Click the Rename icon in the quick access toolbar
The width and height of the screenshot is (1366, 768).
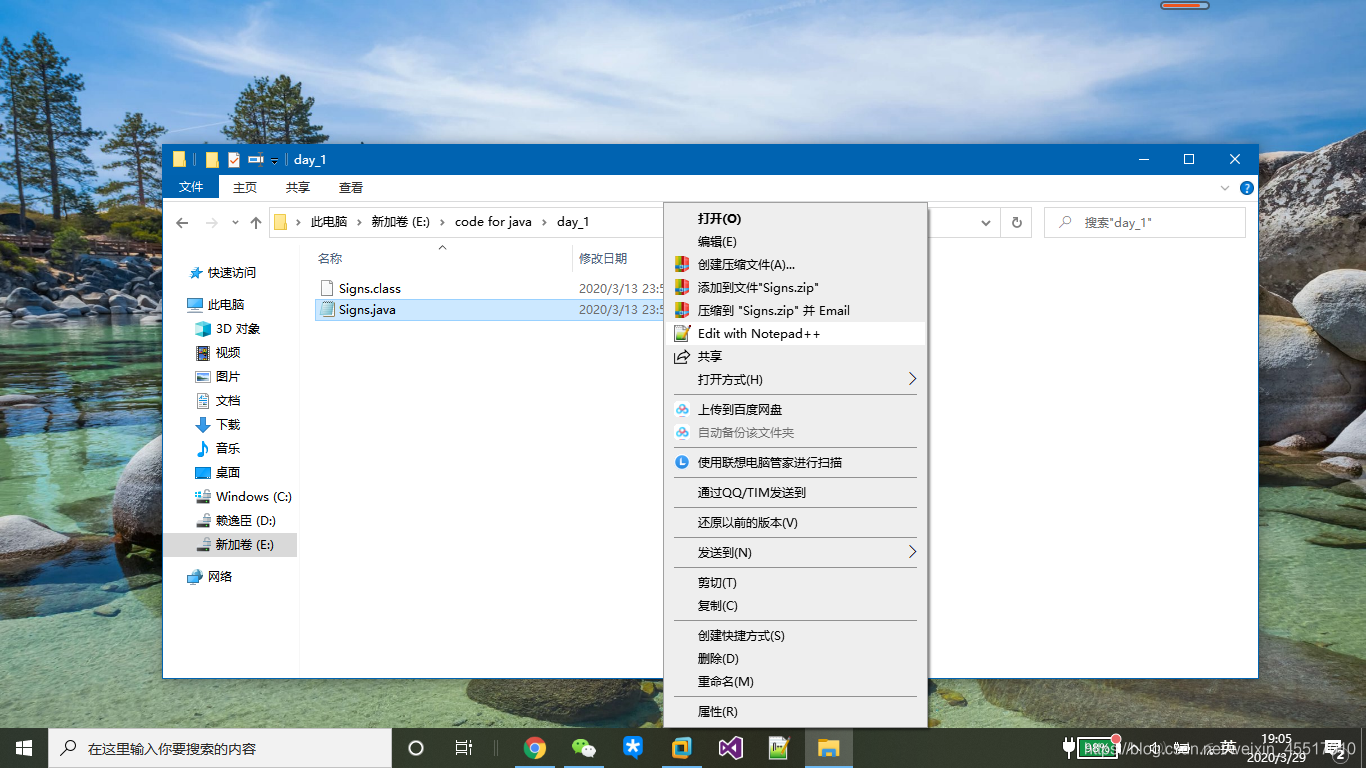click(x=256, y=159)
